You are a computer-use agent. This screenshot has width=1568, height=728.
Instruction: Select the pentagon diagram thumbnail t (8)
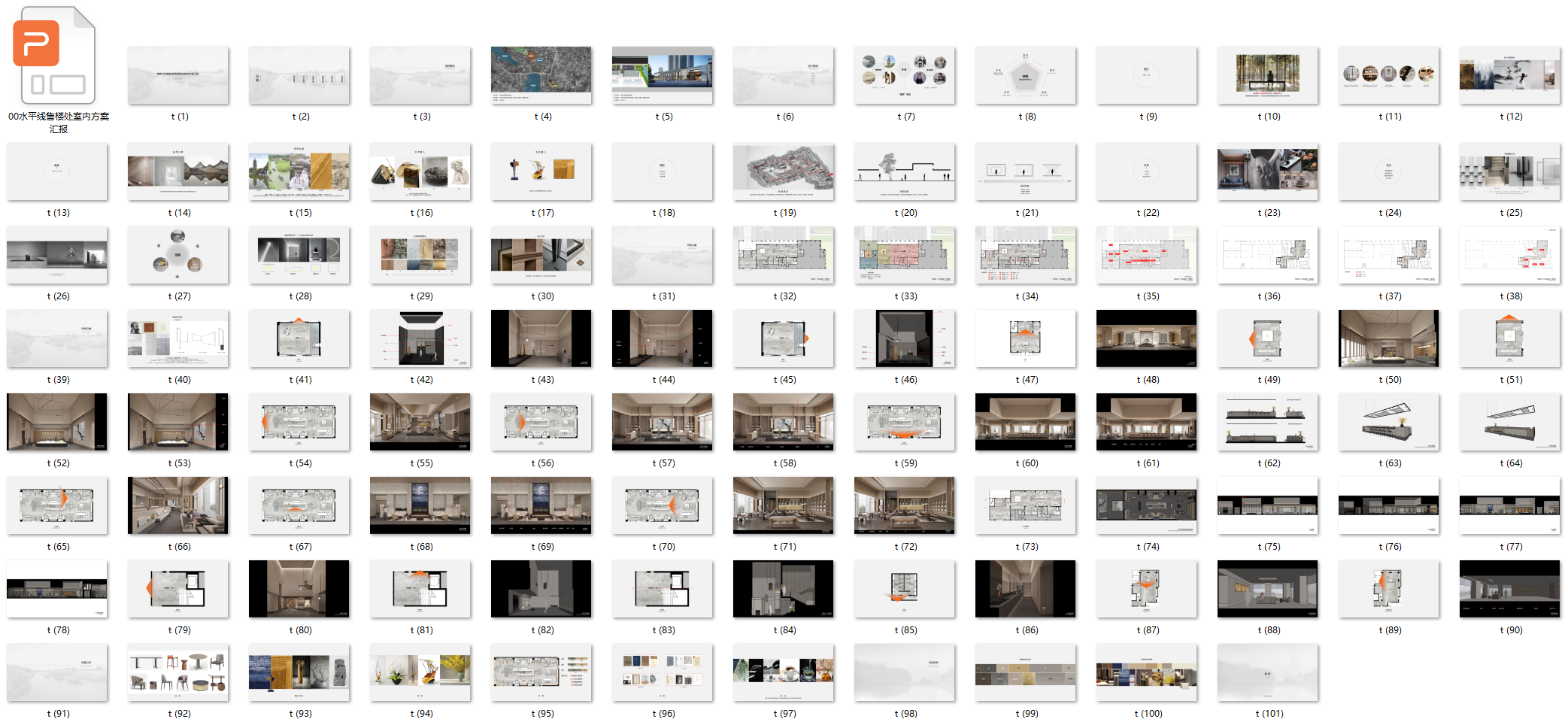tap(1025, 75)
